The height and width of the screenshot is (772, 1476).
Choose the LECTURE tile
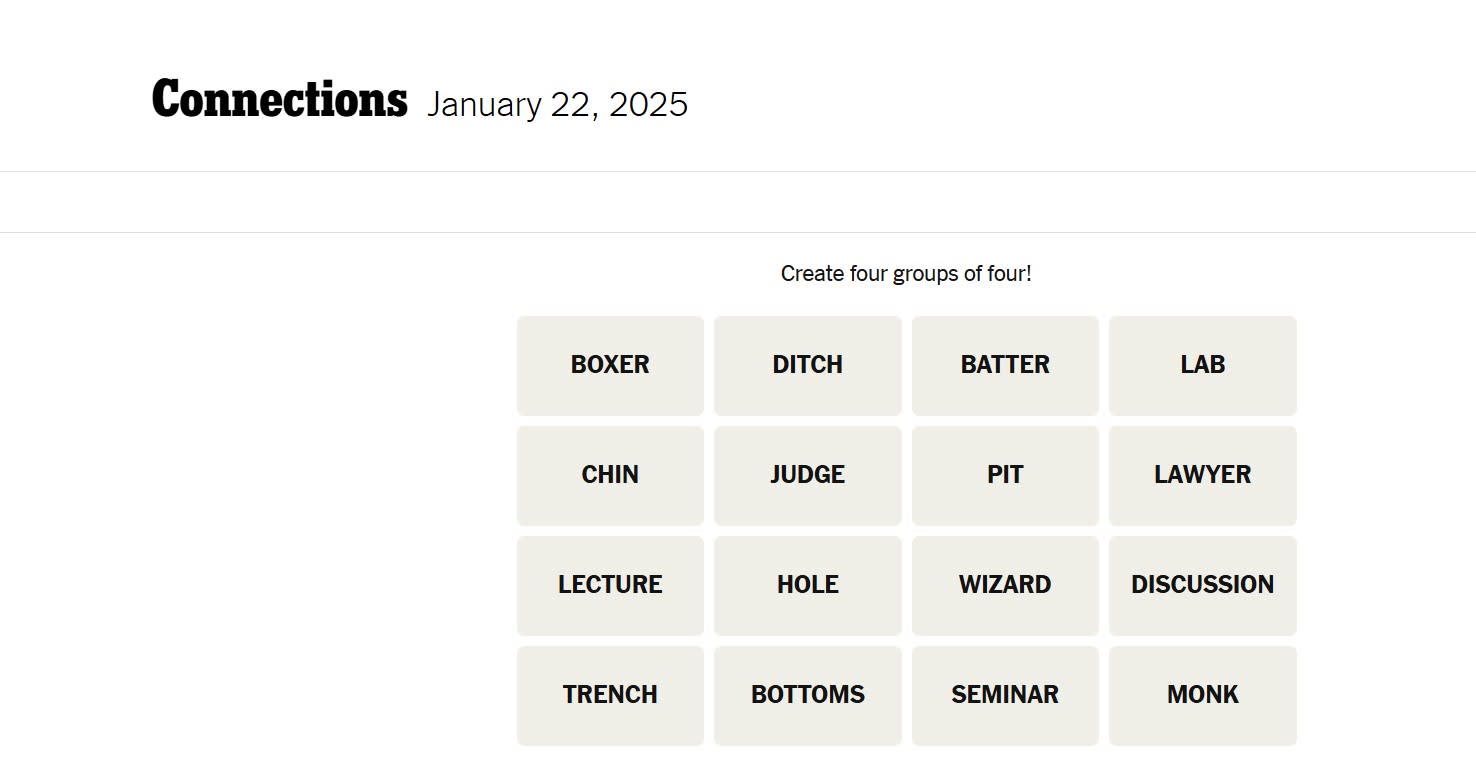pos(610,585)
